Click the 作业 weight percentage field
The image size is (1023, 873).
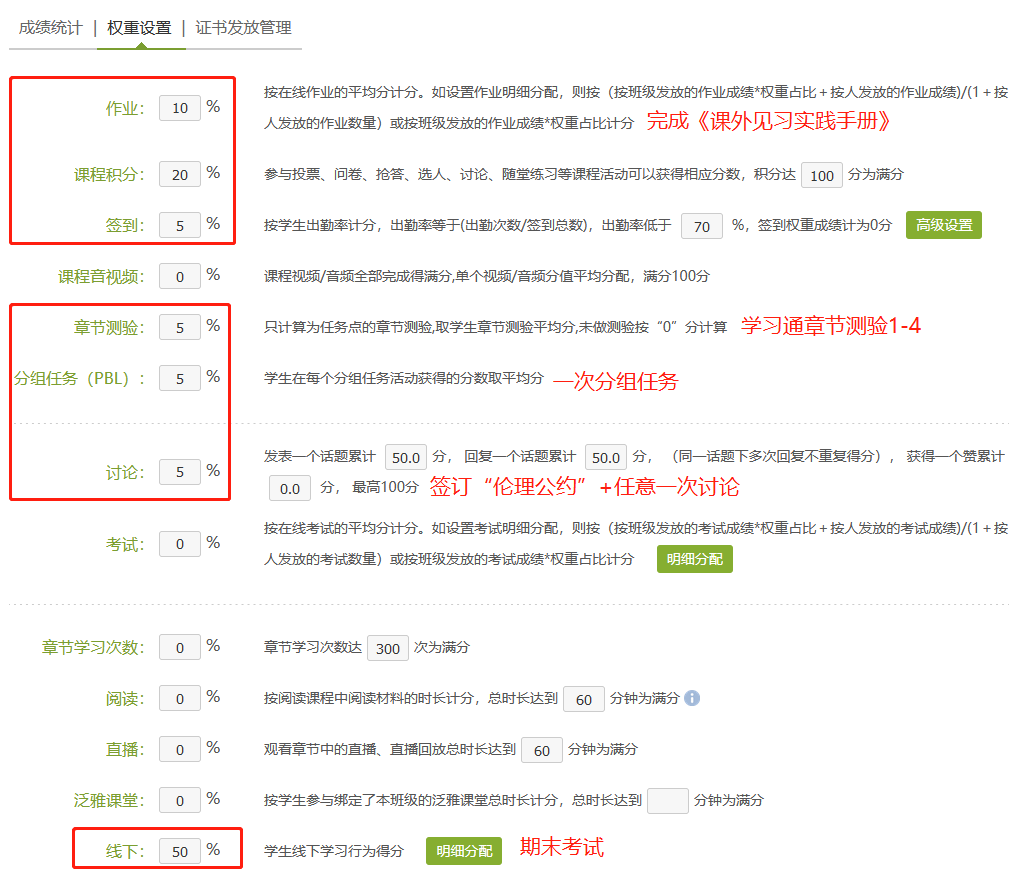(179, 108)
